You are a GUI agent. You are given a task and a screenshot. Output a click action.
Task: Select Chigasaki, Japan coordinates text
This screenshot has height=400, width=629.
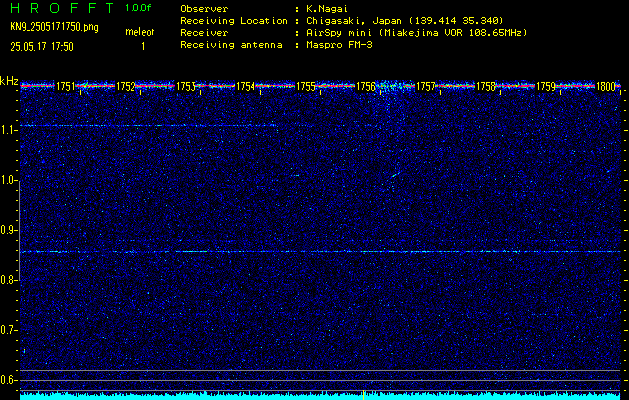pos(405,20)
